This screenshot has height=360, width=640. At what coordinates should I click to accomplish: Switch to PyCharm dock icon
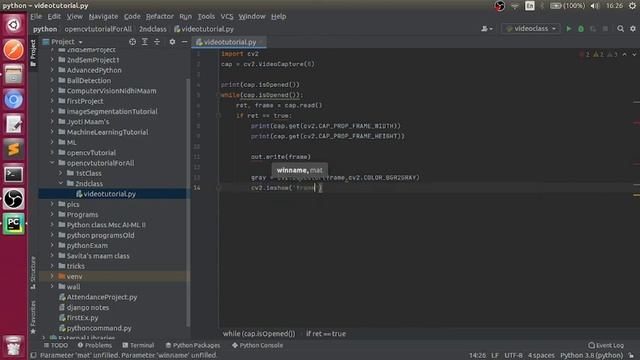tap(13, 224)
